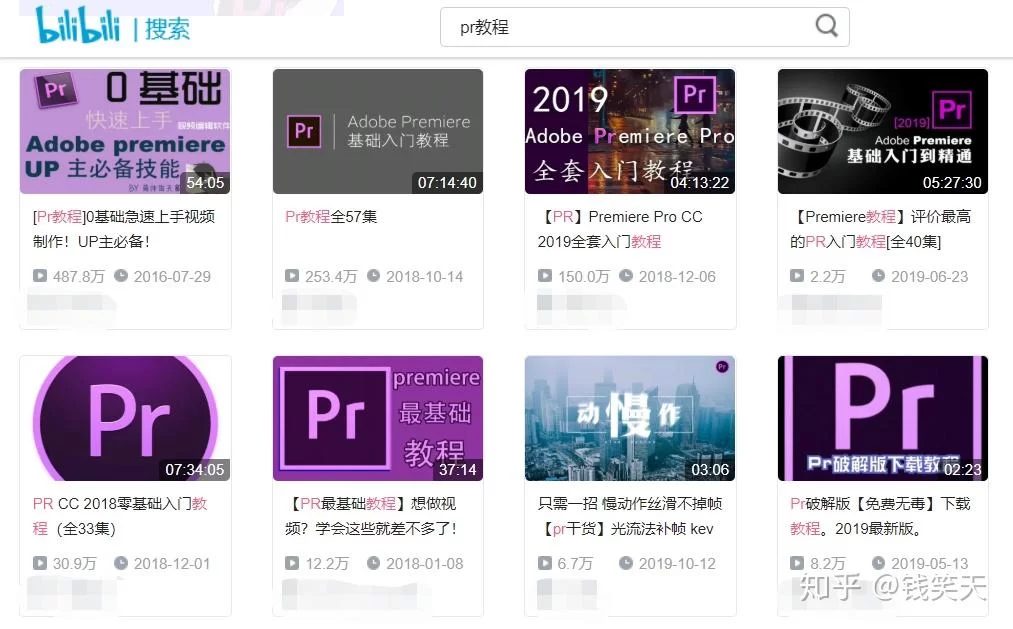This screenshot has height=629, width=1013.
Task: Click the PR CC 2018零基础入门教程 title
Action: pos(120,515)
